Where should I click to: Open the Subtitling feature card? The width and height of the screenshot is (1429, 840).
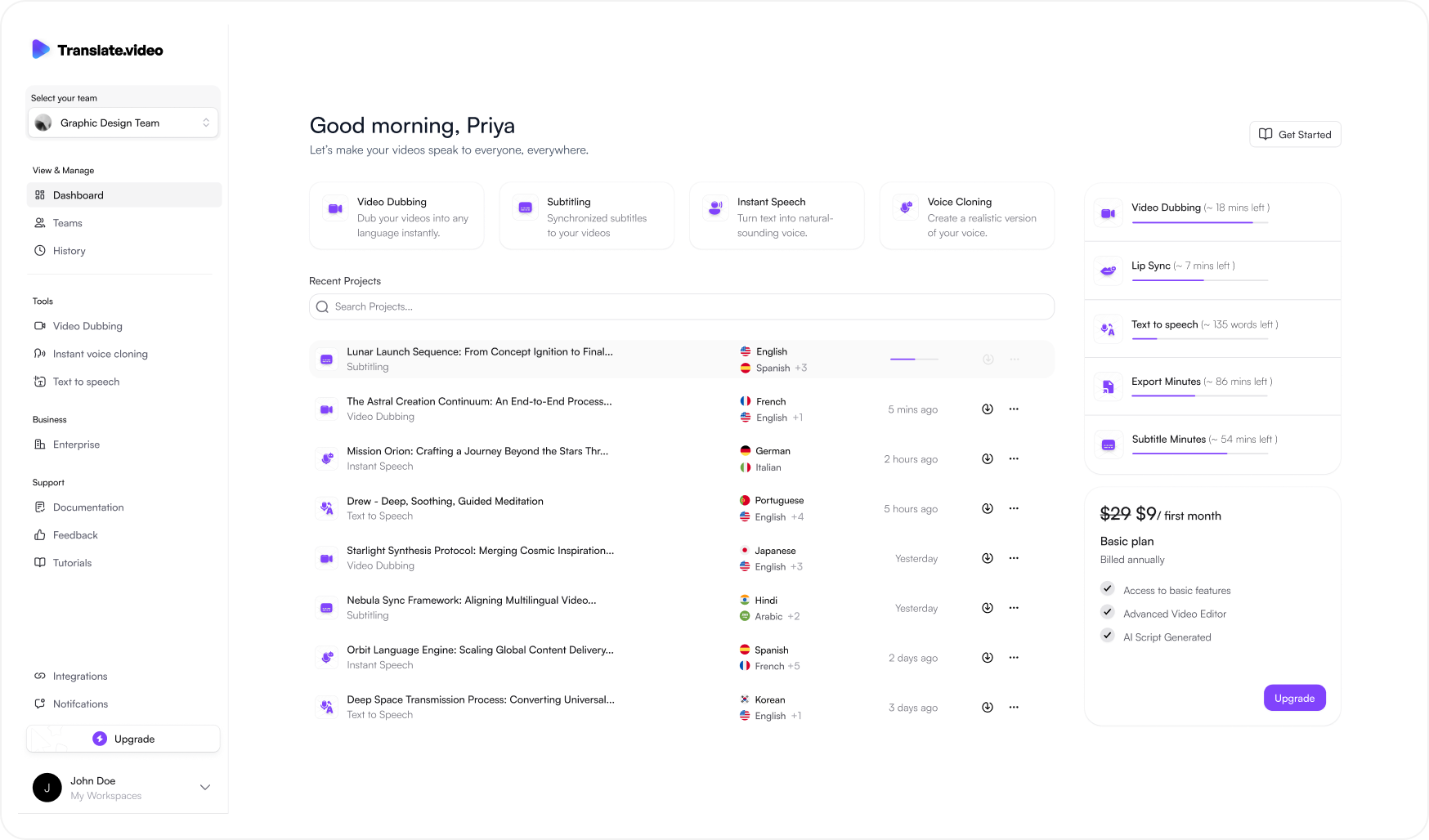click(587, 217)
